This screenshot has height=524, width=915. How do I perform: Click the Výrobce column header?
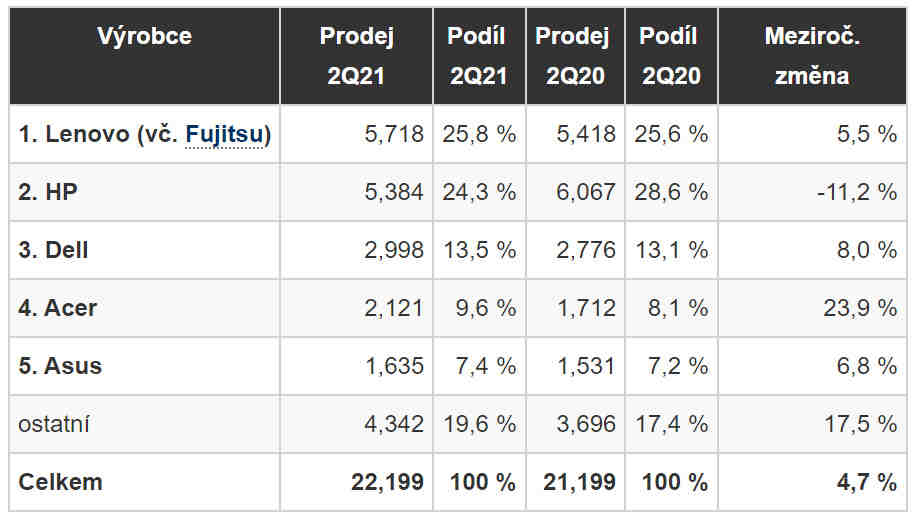[x=144, y=37]
